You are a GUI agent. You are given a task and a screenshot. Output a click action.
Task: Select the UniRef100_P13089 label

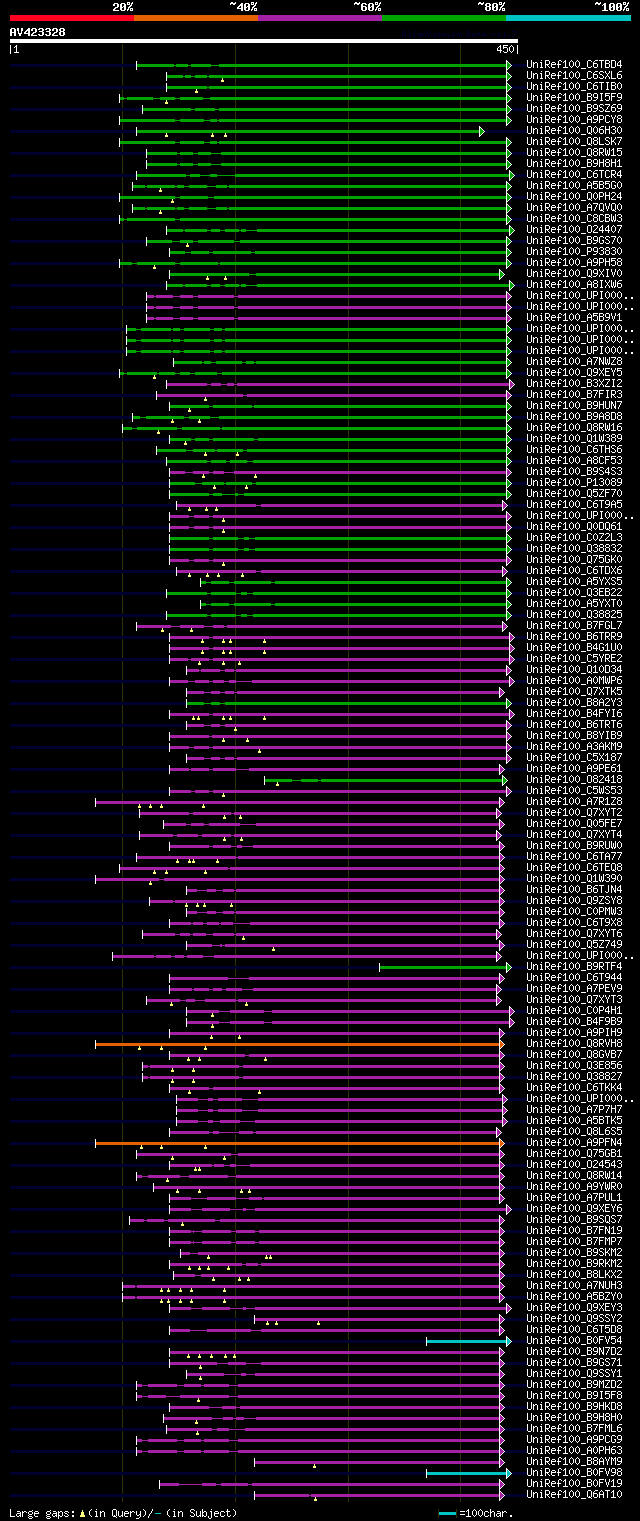(x=574, y=482)
